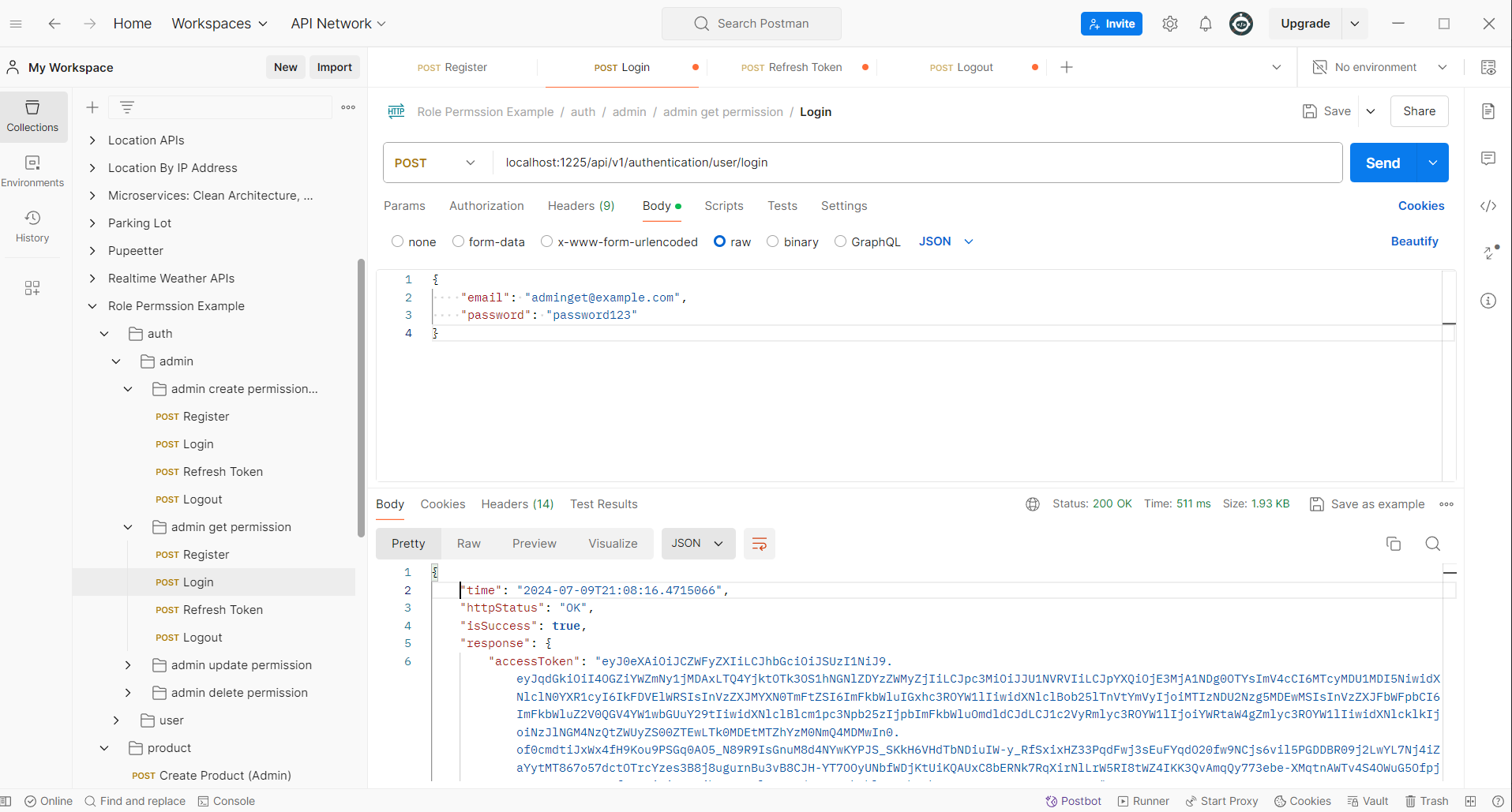The height and width of the screenshot is (812, 1512).
Task: Open response Headers (14) tab
Action: pos(517,504)
